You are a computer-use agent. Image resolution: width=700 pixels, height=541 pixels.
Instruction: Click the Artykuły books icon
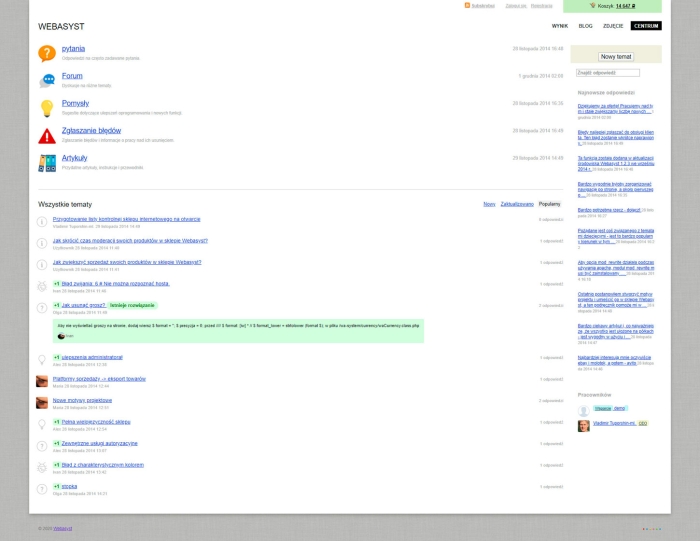(46, 162)
